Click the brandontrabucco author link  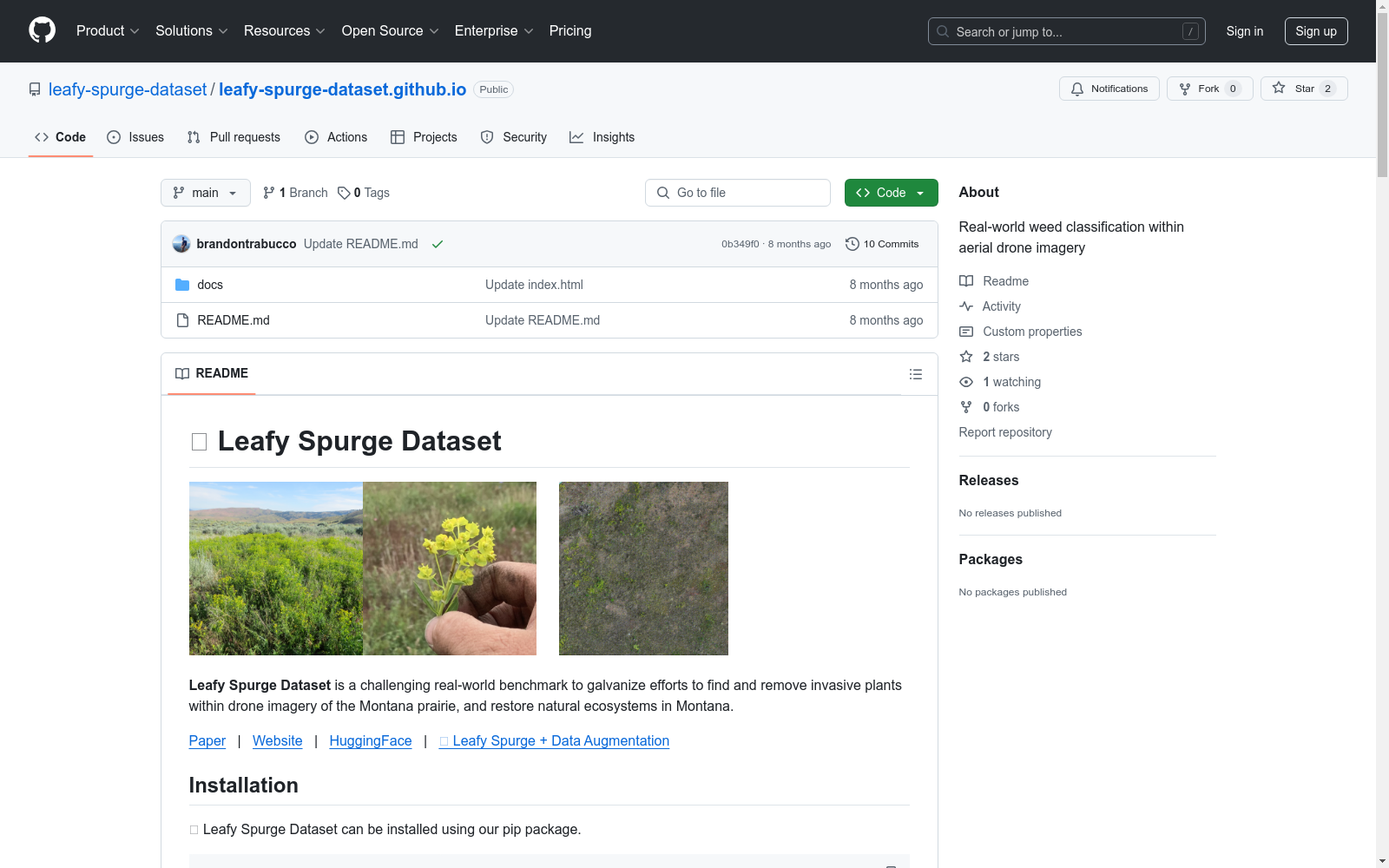click(247, 244)
